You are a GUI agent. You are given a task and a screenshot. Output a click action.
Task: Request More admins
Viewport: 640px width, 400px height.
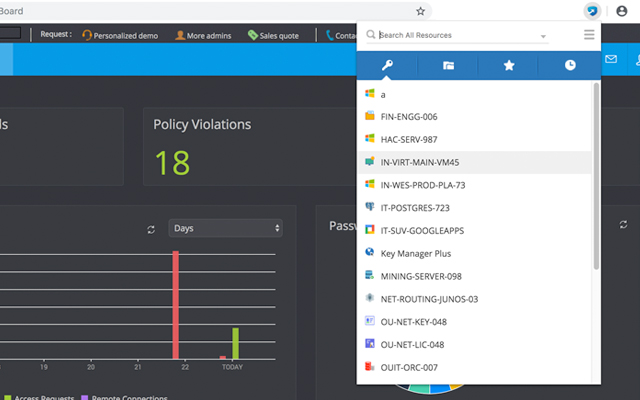tap(203, 36)
